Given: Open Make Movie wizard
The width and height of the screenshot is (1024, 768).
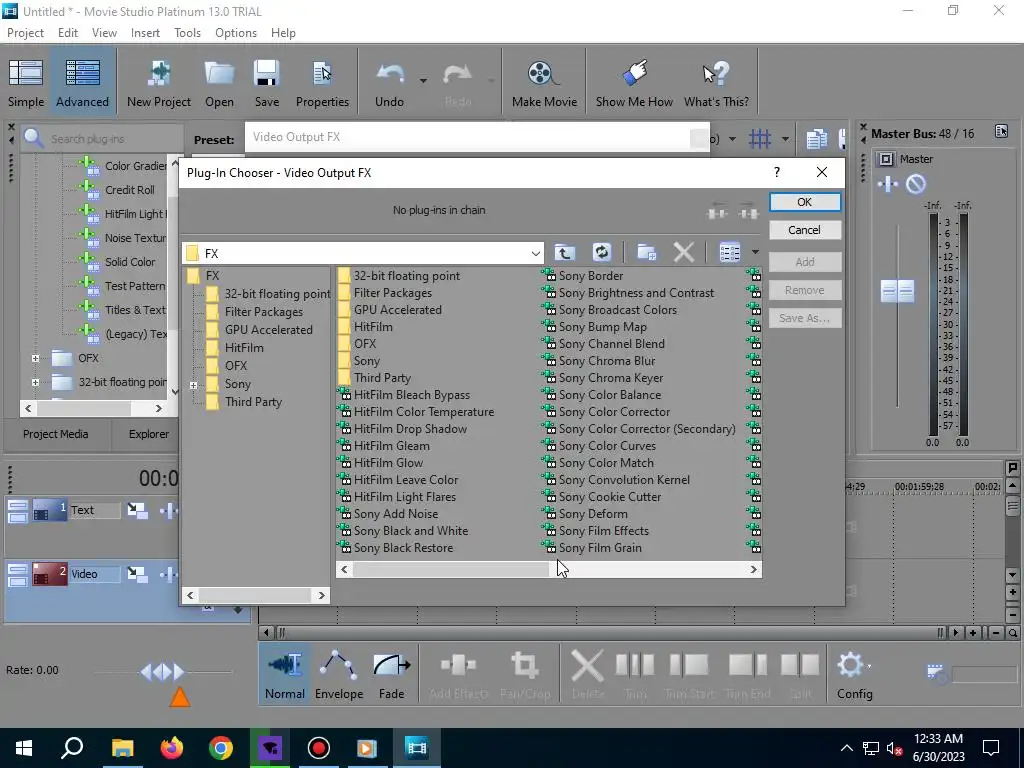Looking at the screenshot, I should (x=544, y=83).
